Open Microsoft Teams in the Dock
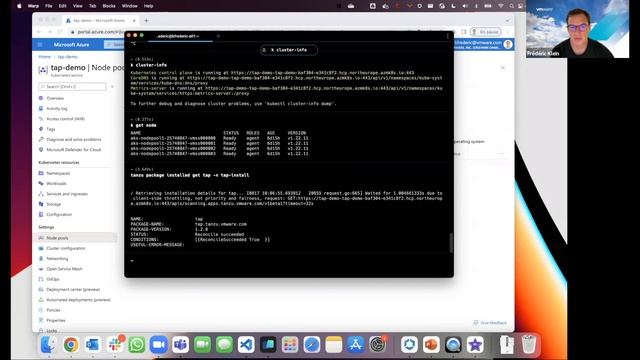Screen dimensions: 640x360 click(180, 345)
